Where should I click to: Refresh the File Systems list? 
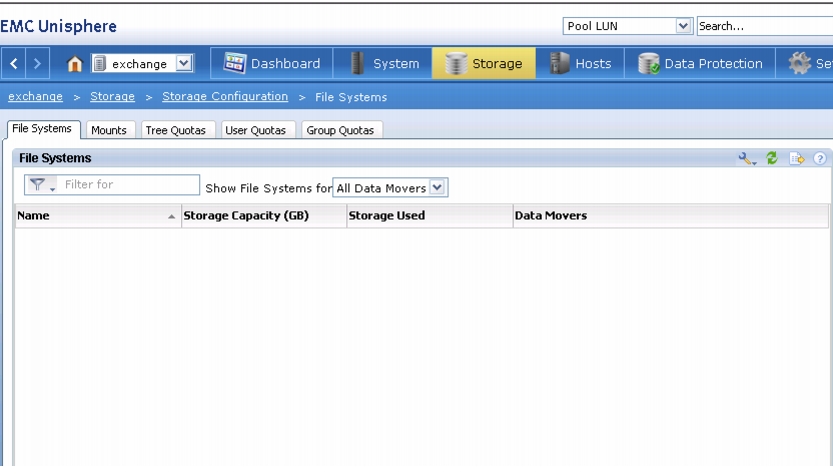click(772, 158)
